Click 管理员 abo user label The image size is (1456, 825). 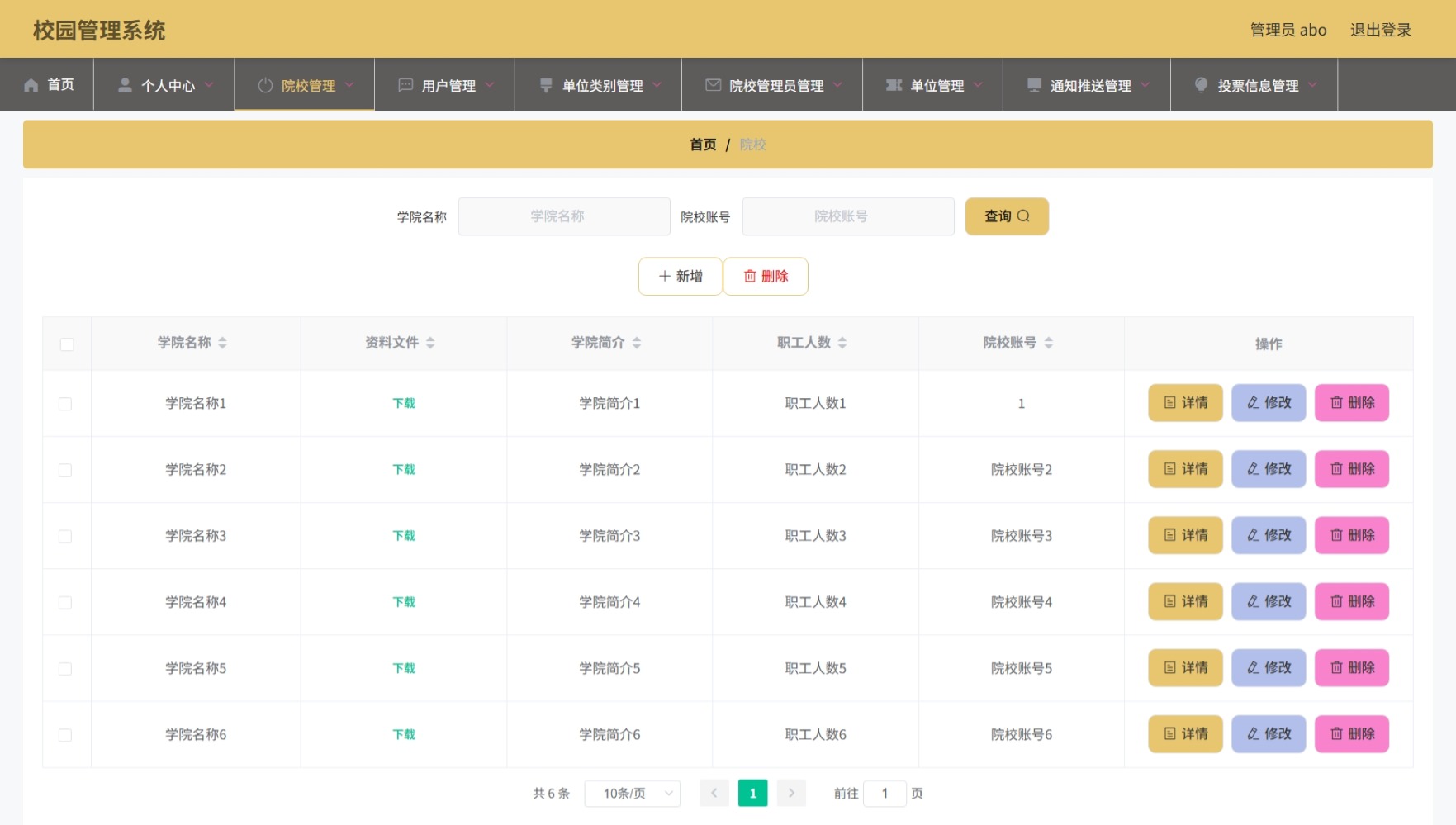click(1288, 30)
